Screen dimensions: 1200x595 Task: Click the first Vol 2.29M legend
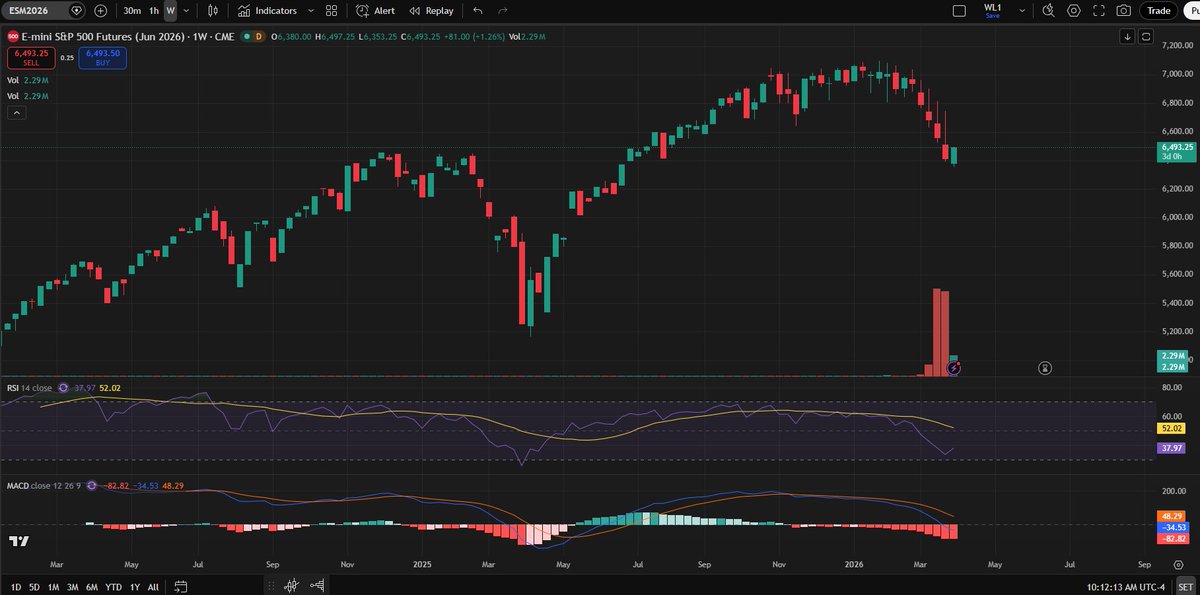click(27, 80)
